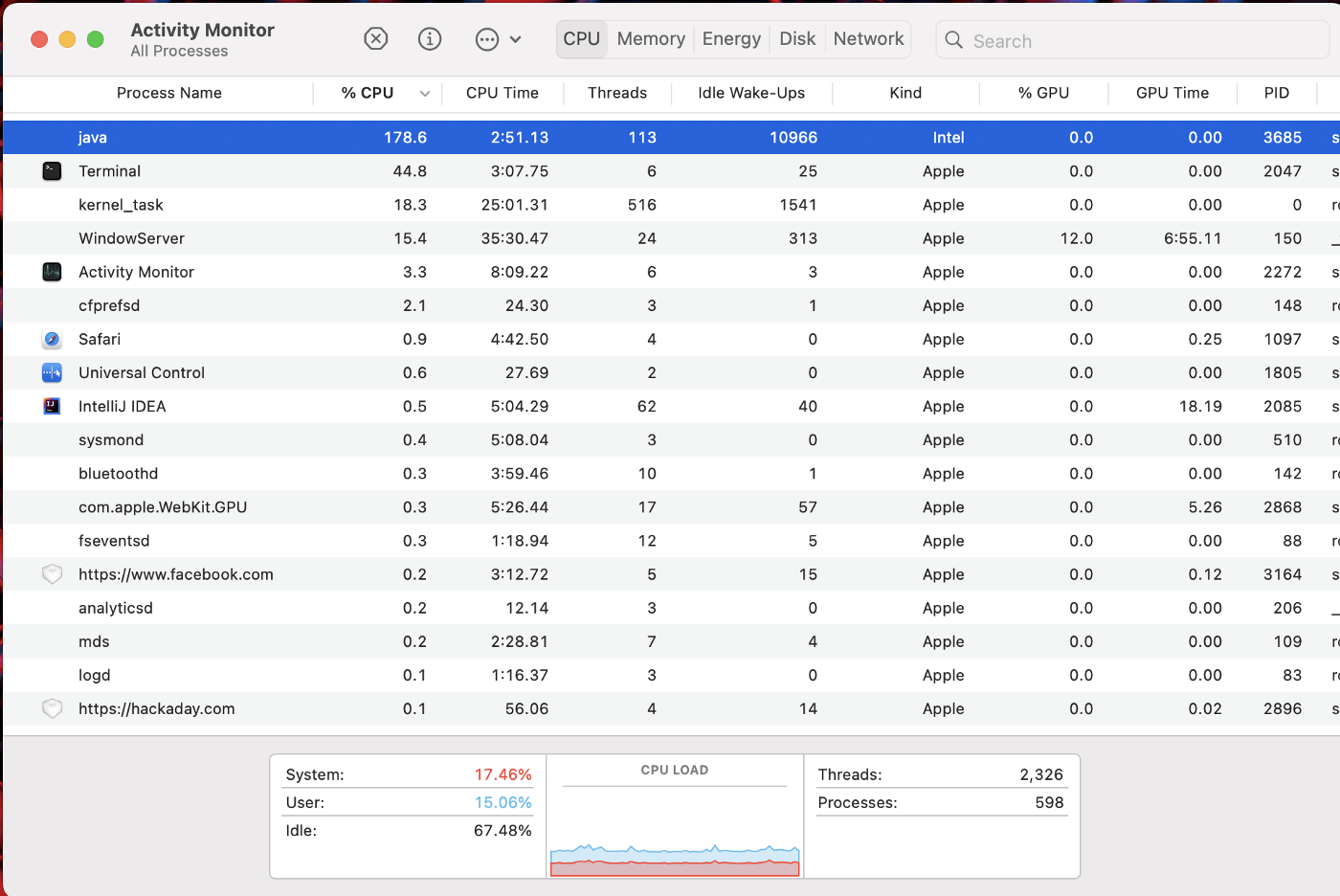Click the Universal Control icon

53,372
